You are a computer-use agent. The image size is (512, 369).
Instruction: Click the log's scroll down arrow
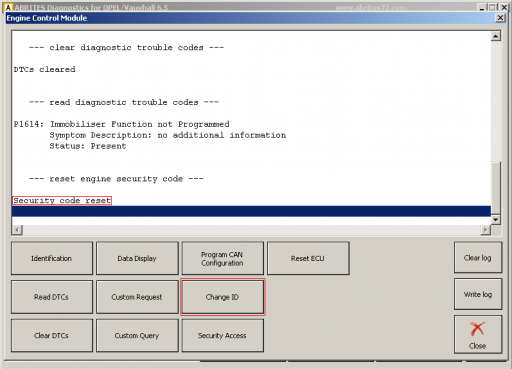pos(496,219)
